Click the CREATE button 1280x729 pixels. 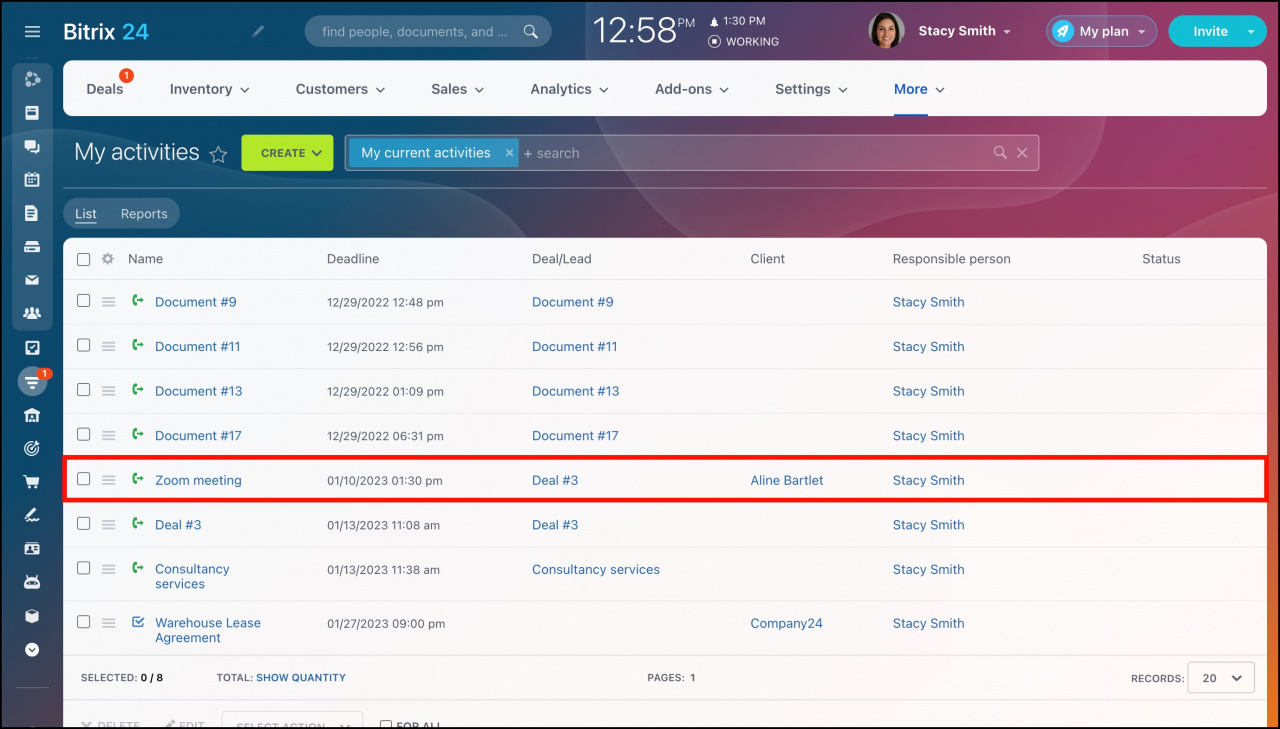click(x=287, y=153)
